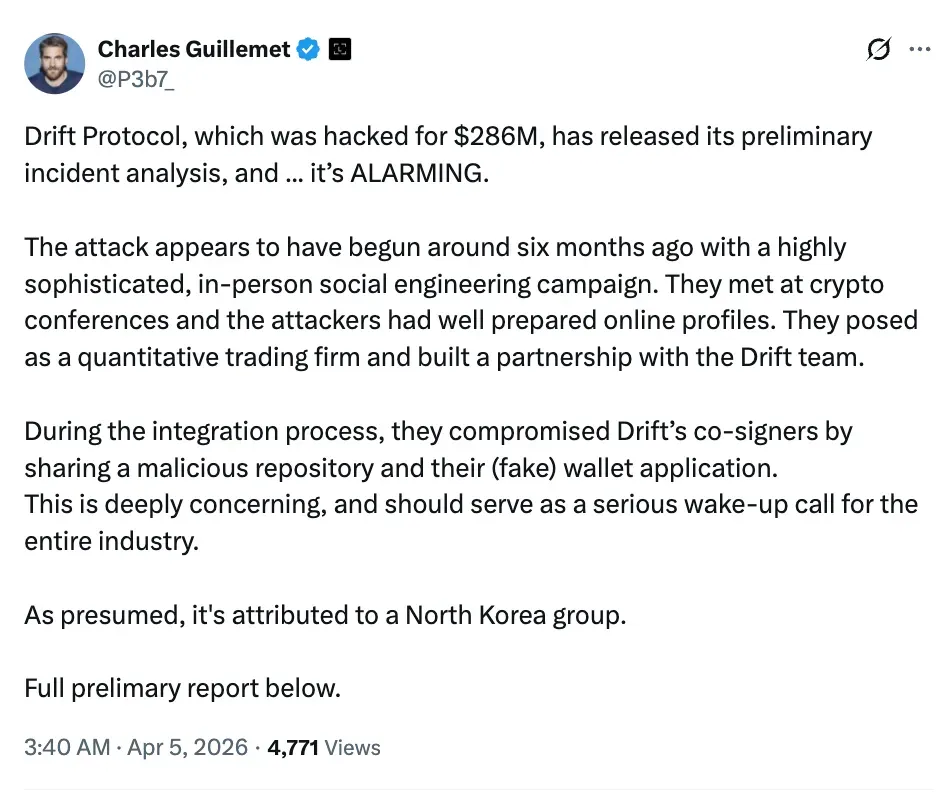This screenshot has width=944, height=792.
Task: Open the three-dot more options menu
Action: (918, 49)
